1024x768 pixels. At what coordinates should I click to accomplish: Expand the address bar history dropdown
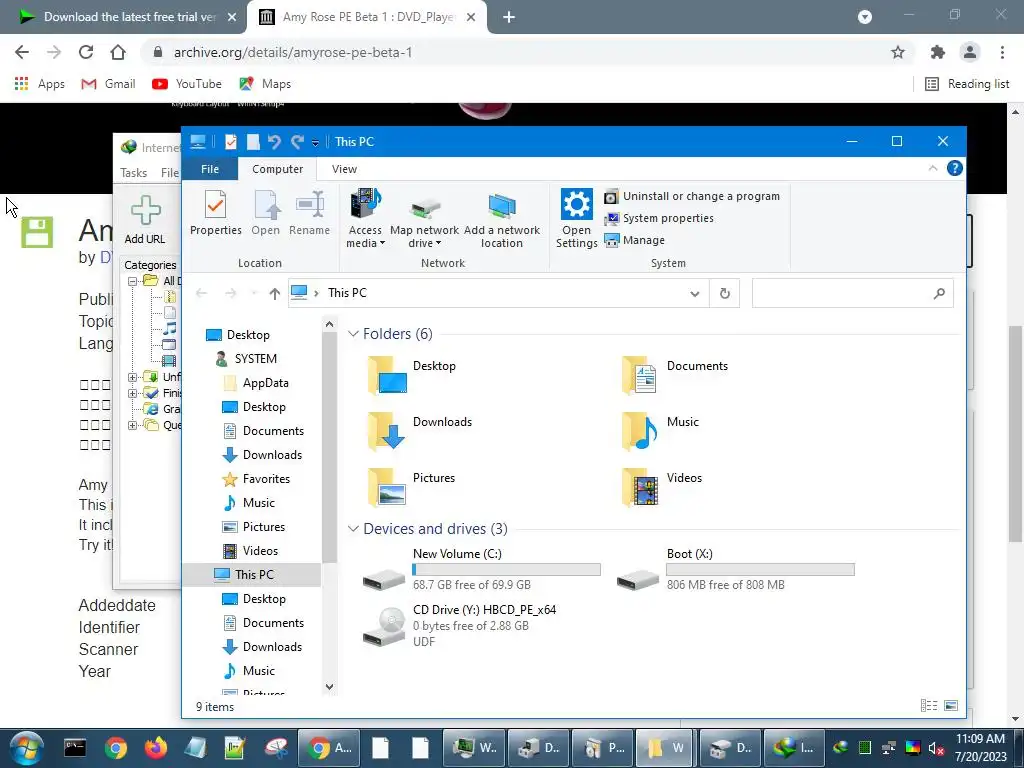pos(694,293)
